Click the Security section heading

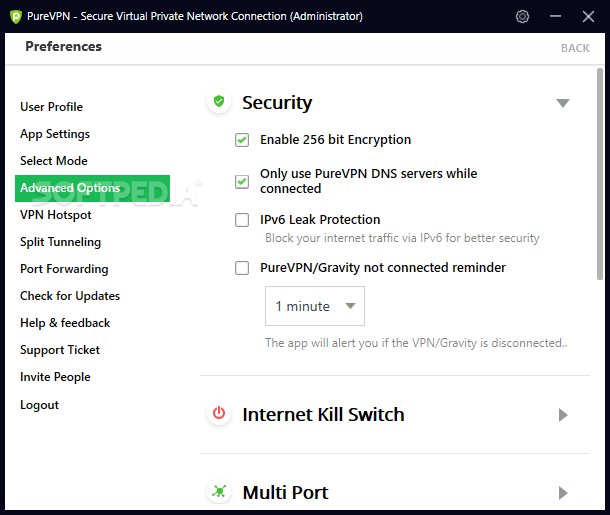coord(277,103)
